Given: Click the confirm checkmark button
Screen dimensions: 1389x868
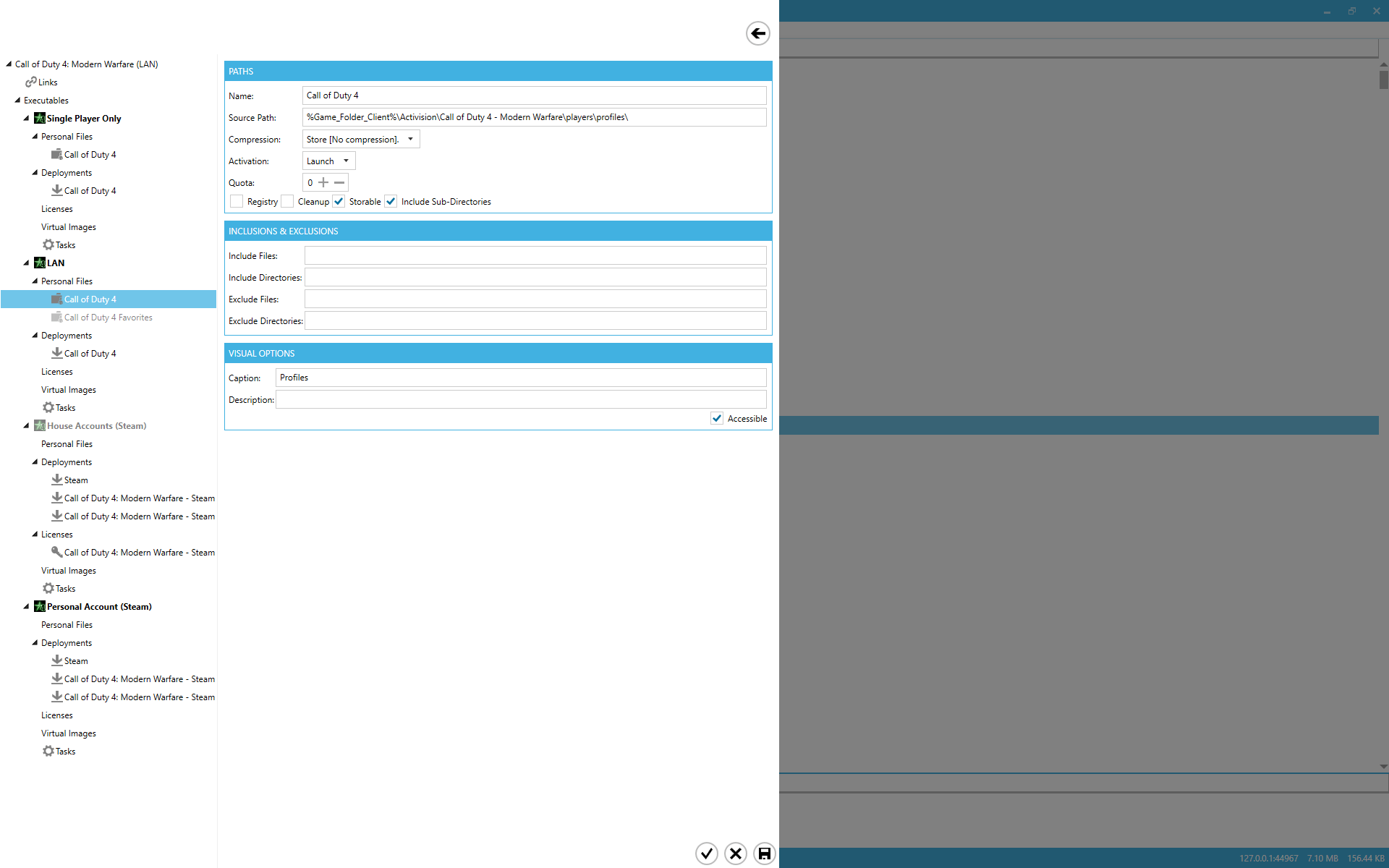Looking at the screenshot, I should [x=707, y=854].
